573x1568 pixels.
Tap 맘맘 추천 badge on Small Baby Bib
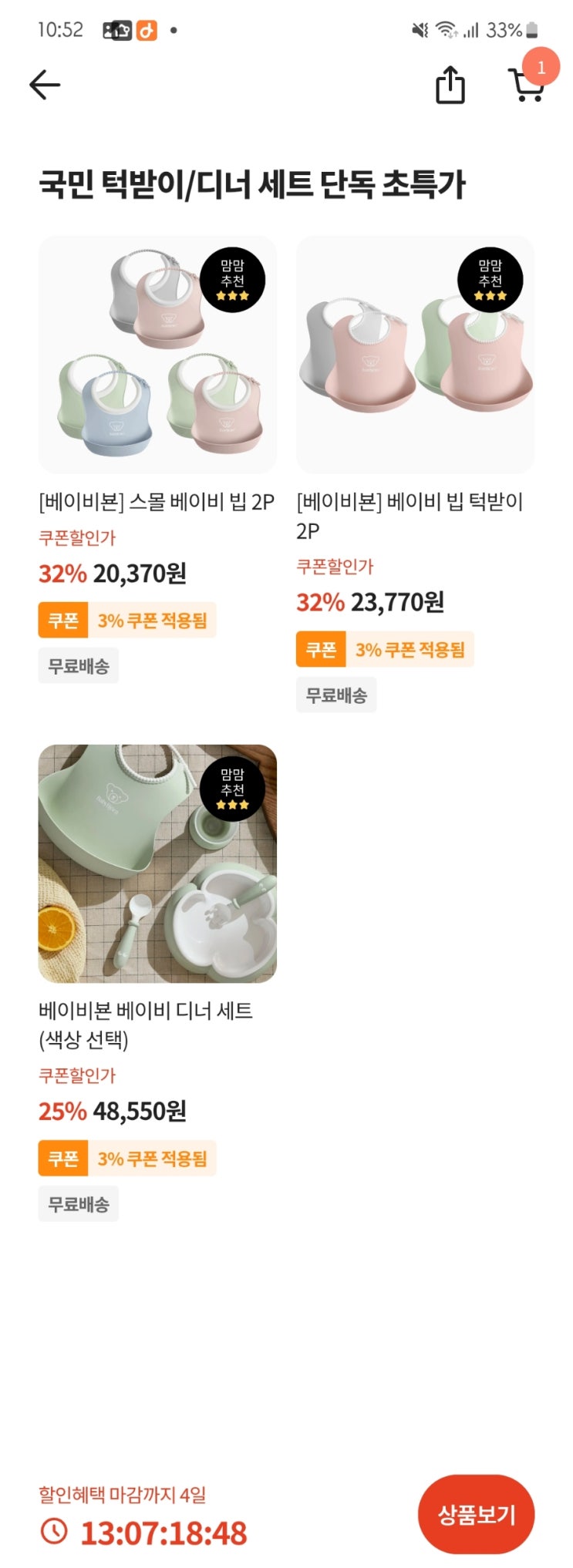click(x=232, y=280)
